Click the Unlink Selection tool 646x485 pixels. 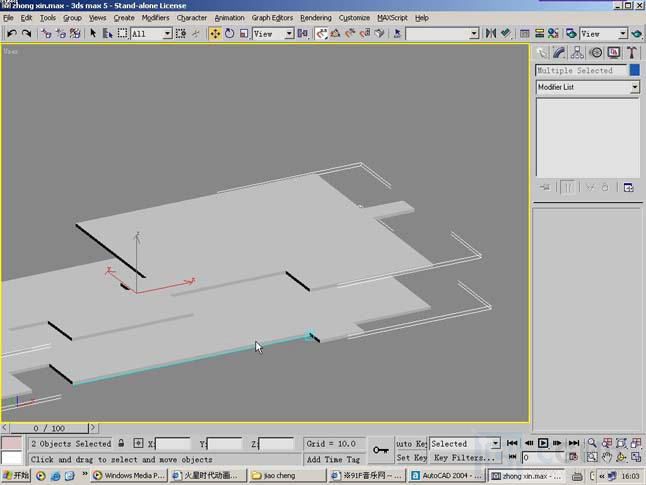coord(61,33)
